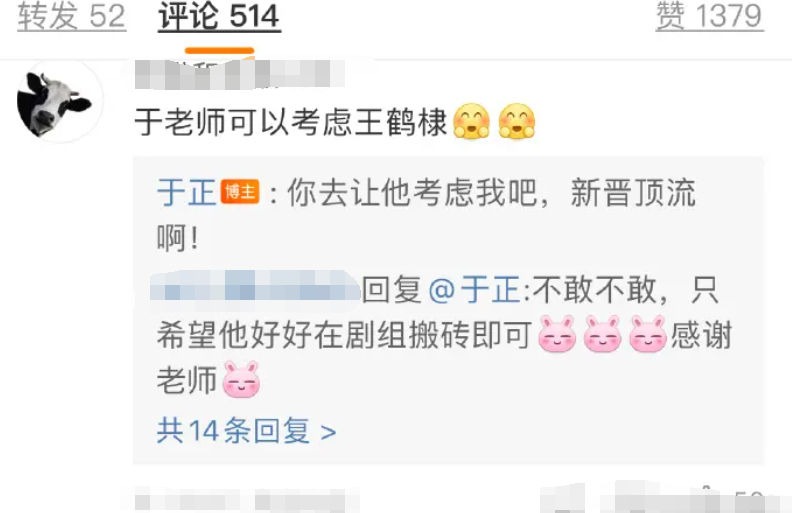Expand 共14条回复 replies
This screenshot has width=792, height=513.
(x=246, y=431)
